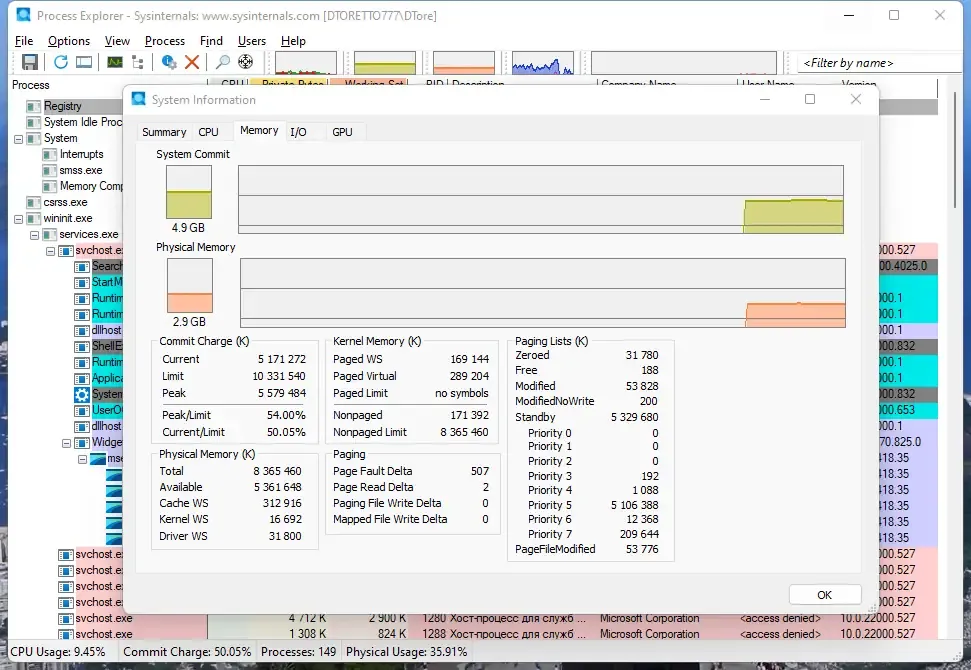This screenshot has width=971, height=670.
Task: Click the red X Kill Process icon
Action: (192, 62)
